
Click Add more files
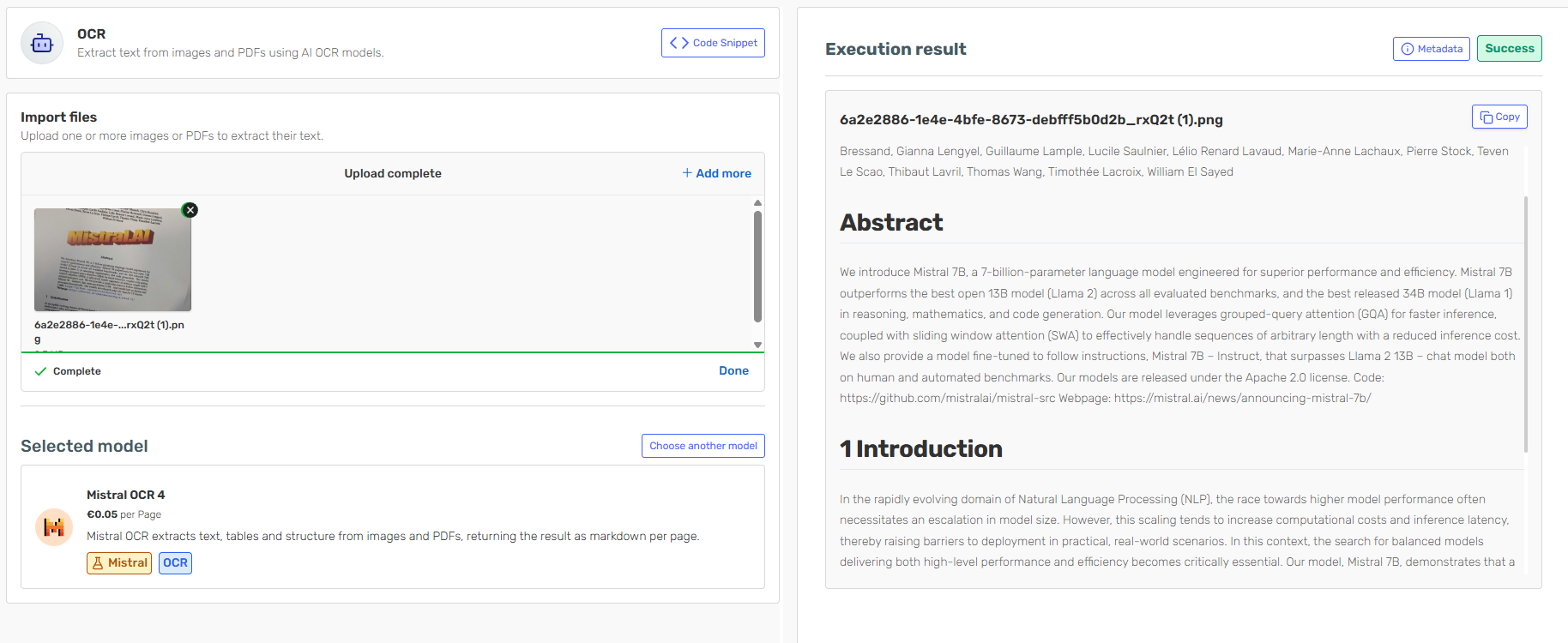717,173
